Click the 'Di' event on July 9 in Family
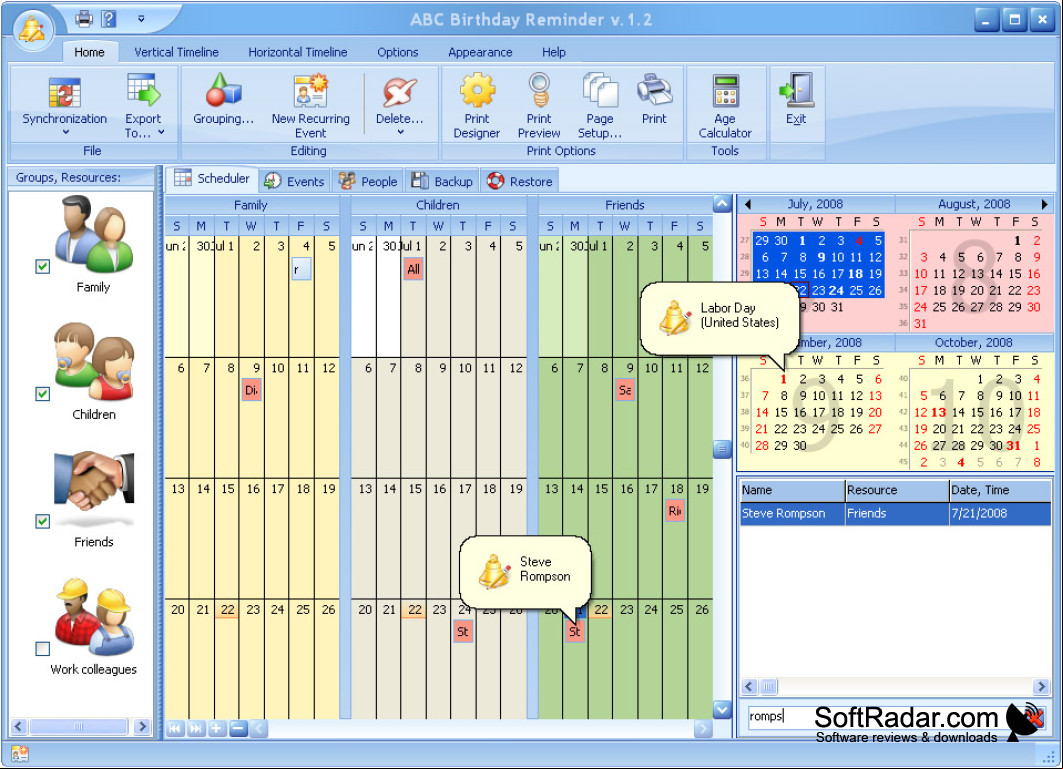Viewport: 1063px width, 769px height. 252,390
